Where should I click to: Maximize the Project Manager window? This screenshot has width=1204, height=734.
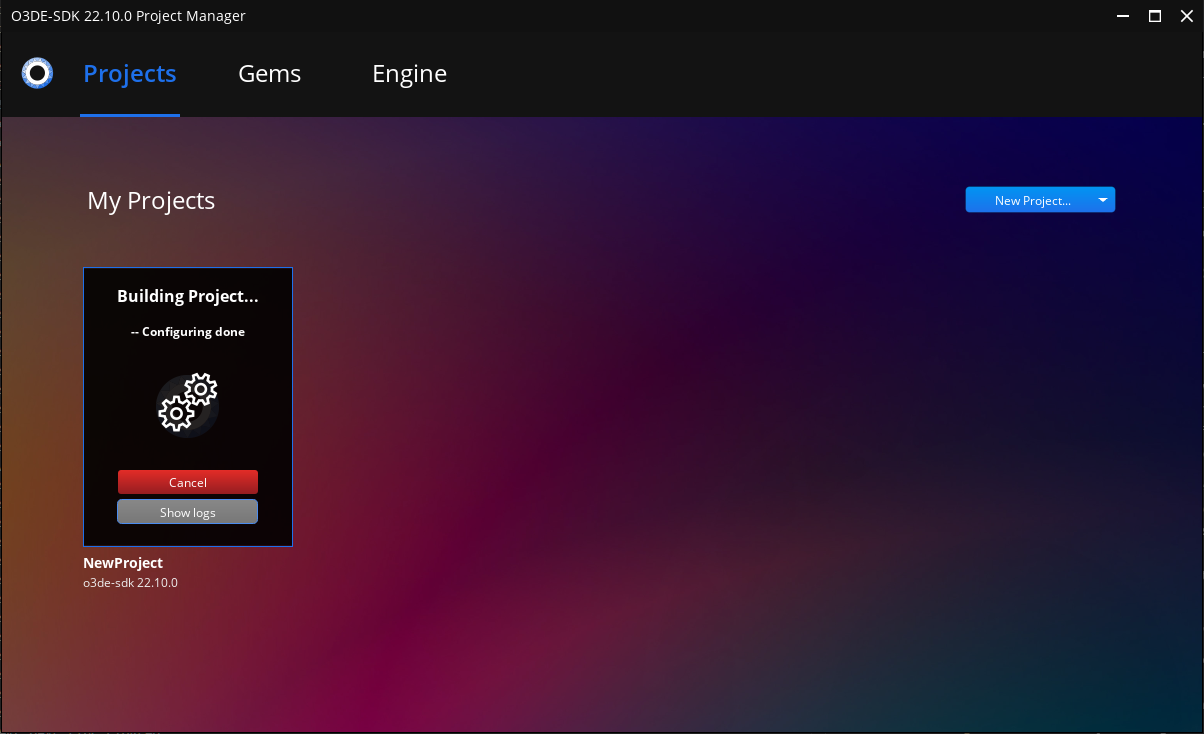1154,15
